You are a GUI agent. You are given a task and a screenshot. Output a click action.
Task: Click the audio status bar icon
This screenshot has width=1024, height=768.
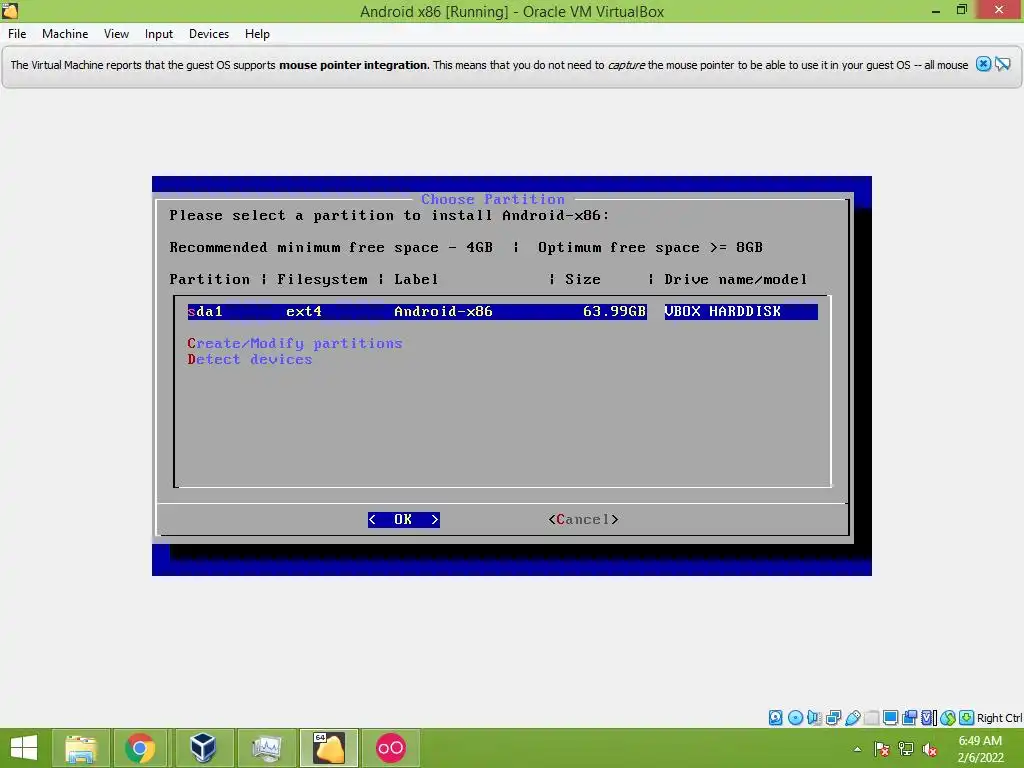[814, 718]
